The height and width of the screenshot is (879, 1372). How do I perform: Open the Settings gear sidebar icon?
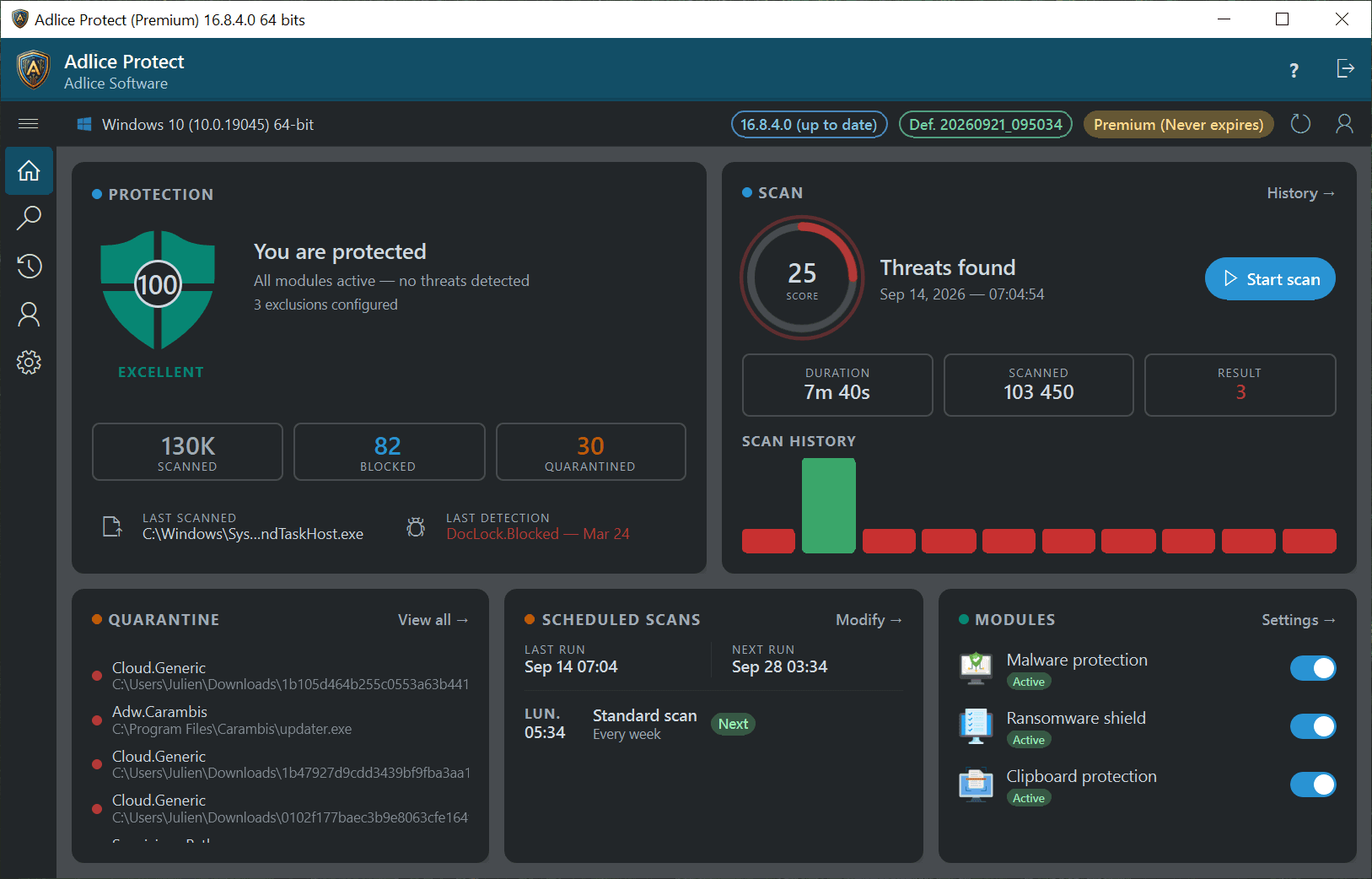point(29,363)
